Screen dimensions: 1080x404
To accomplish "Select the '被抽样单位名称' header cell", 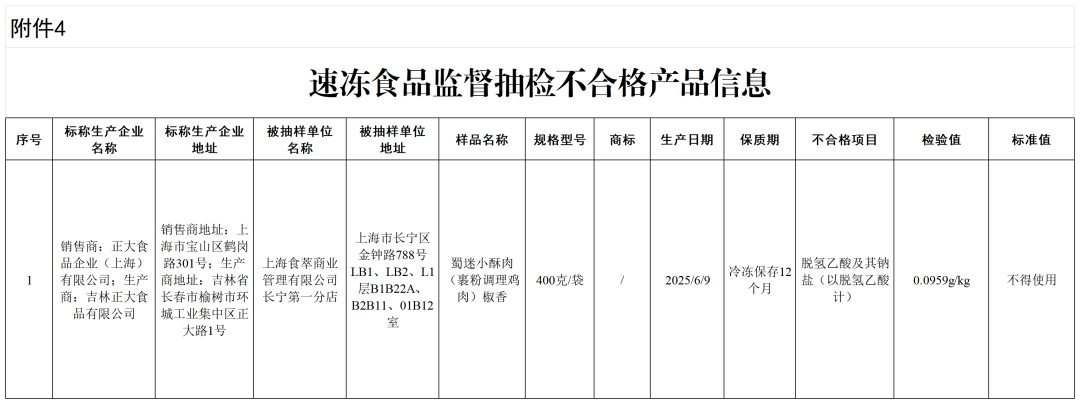I will point(300,140).
